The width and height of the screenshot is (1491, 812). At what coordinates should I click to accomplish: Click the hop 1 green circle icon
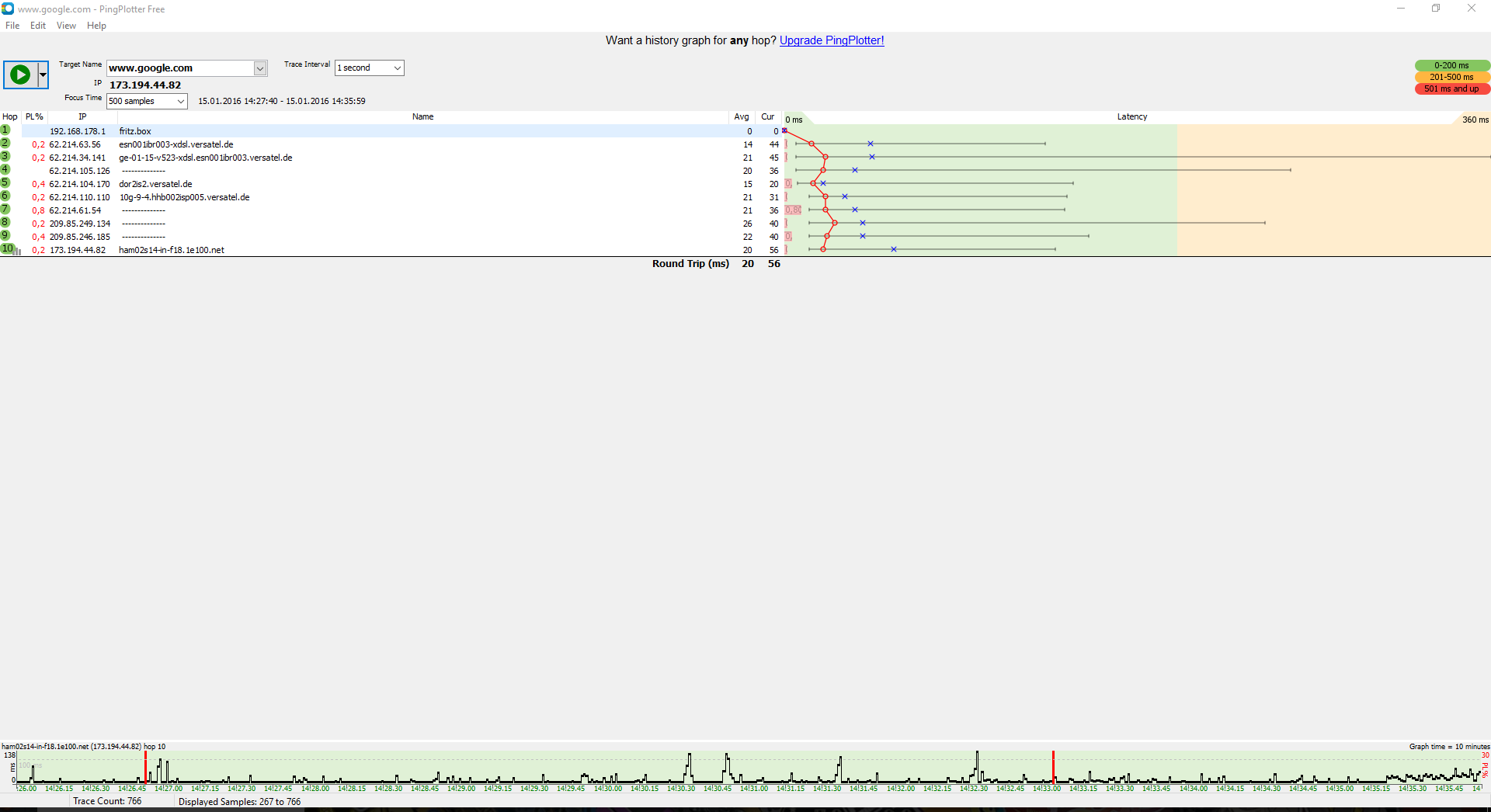[x=5, y=130]
